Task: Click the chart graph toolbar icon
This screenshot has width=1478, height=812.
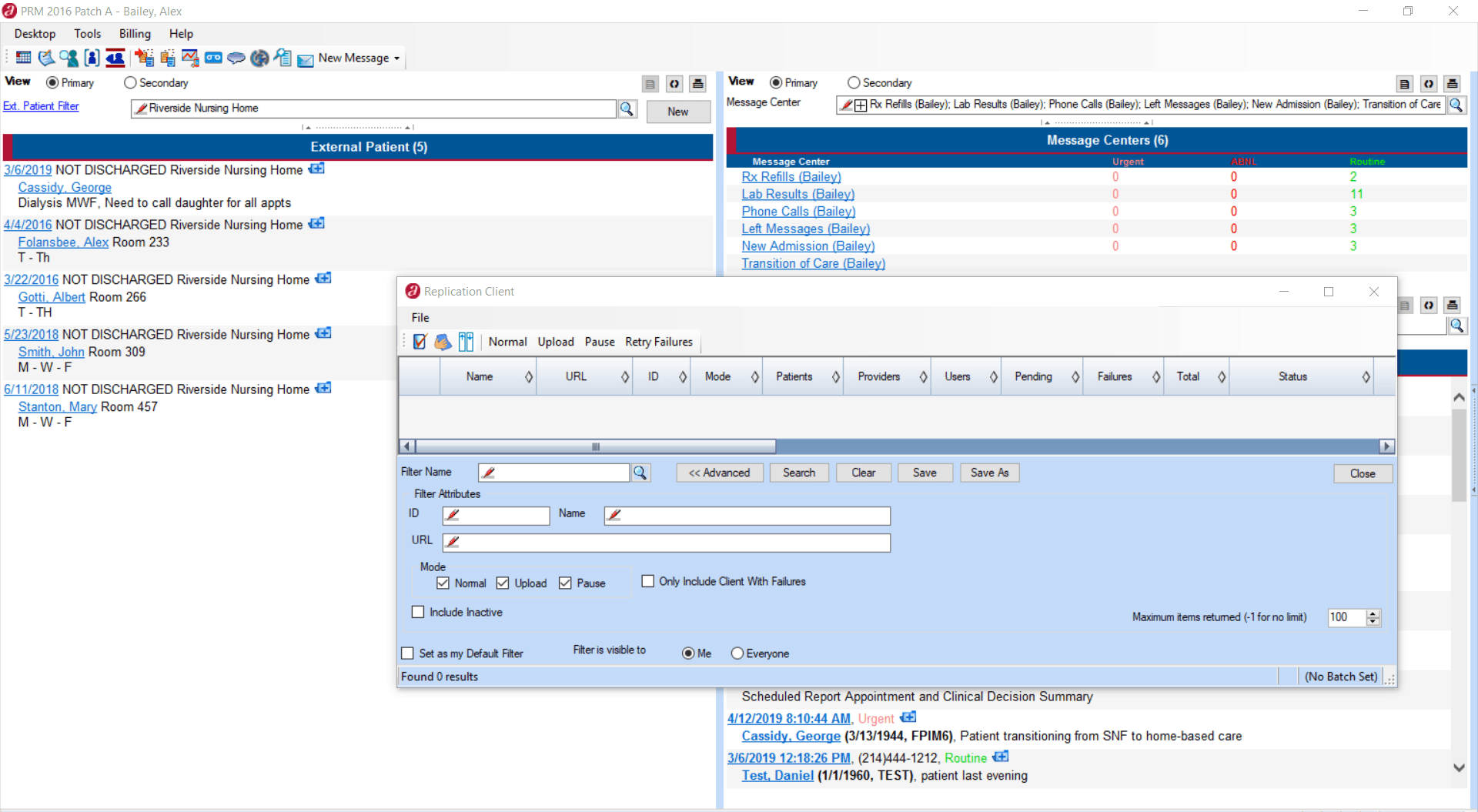Action: [190, 58]
